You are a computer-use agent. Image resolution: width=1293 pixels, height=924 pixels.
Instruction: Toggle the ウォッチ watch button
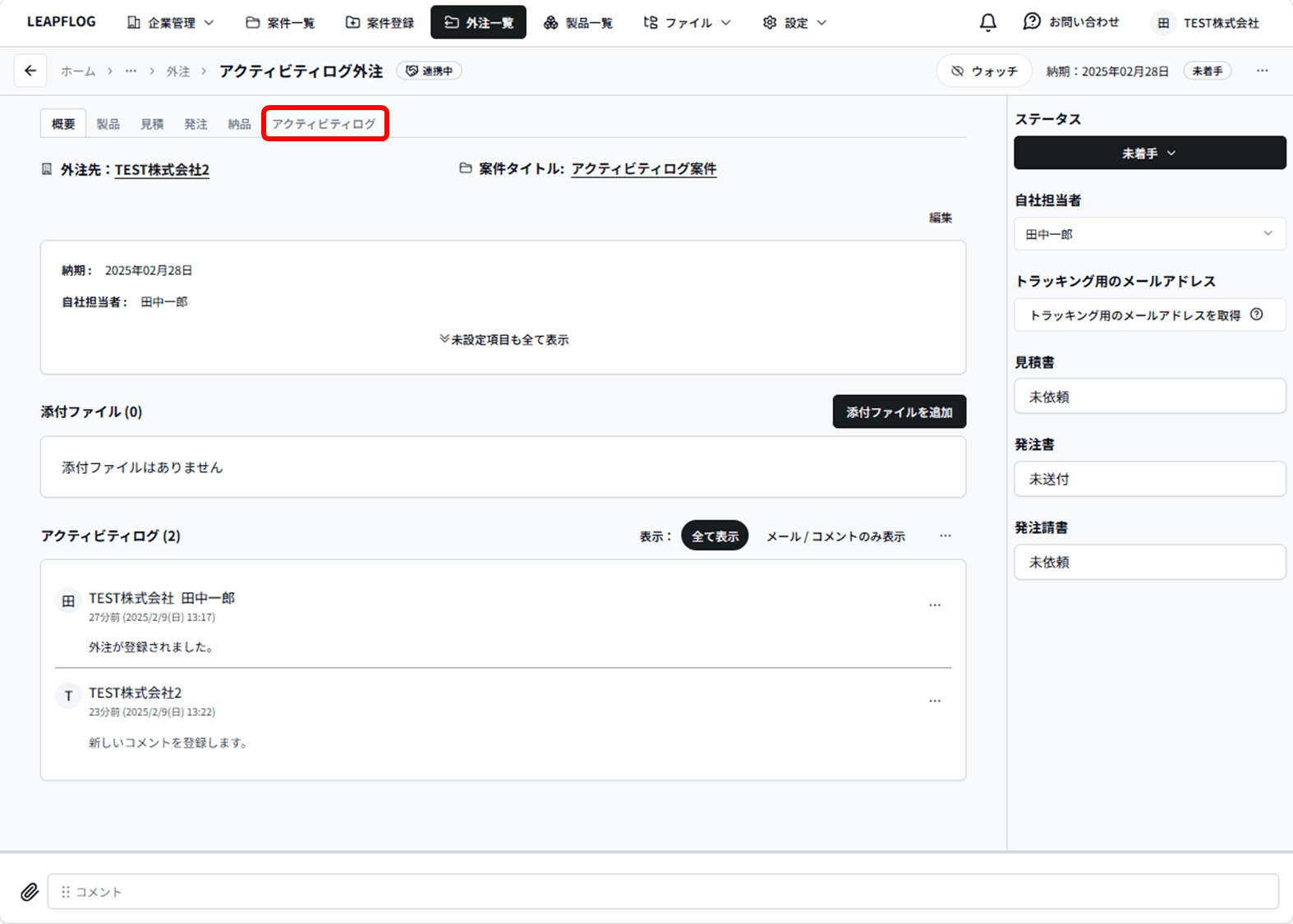984,71
